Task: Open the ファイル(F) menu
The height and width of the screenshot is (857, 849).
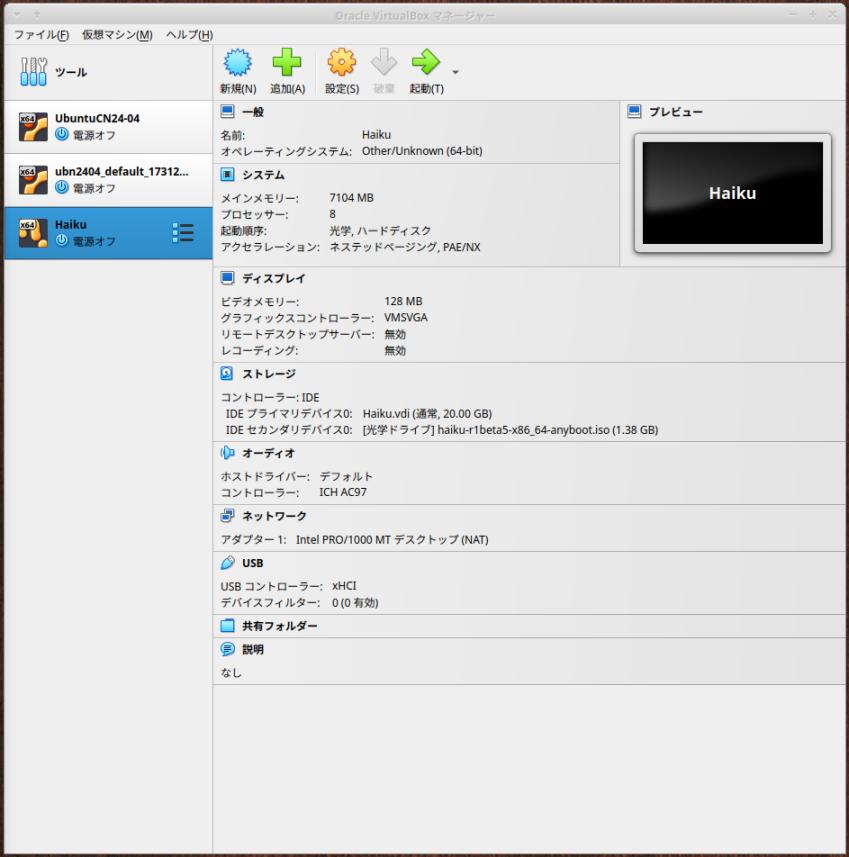Action: 42,35
